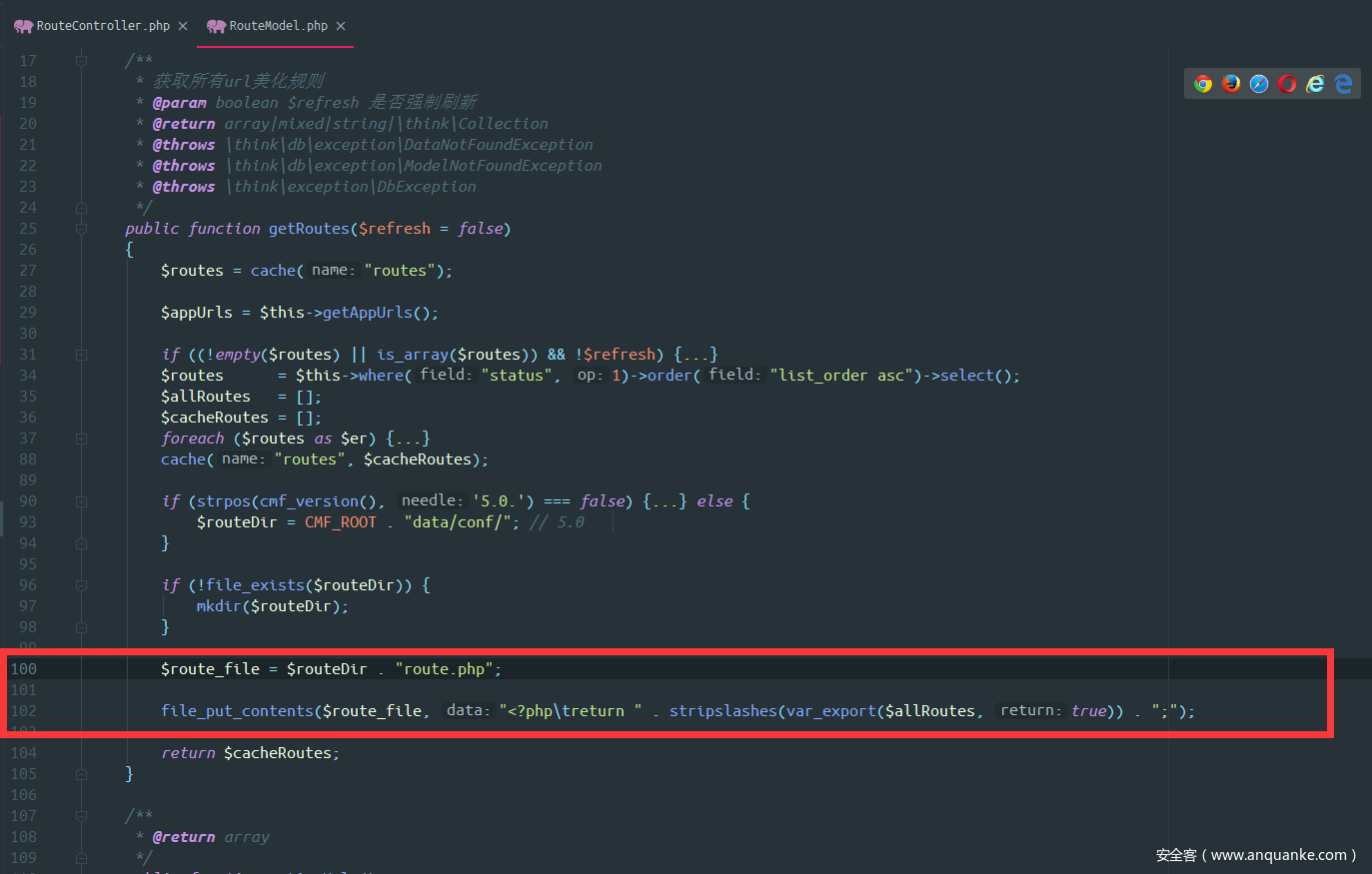Open file in Internet Explorer icon
The height and width of the screenshot is (874, 1372).
point(1315,84)
